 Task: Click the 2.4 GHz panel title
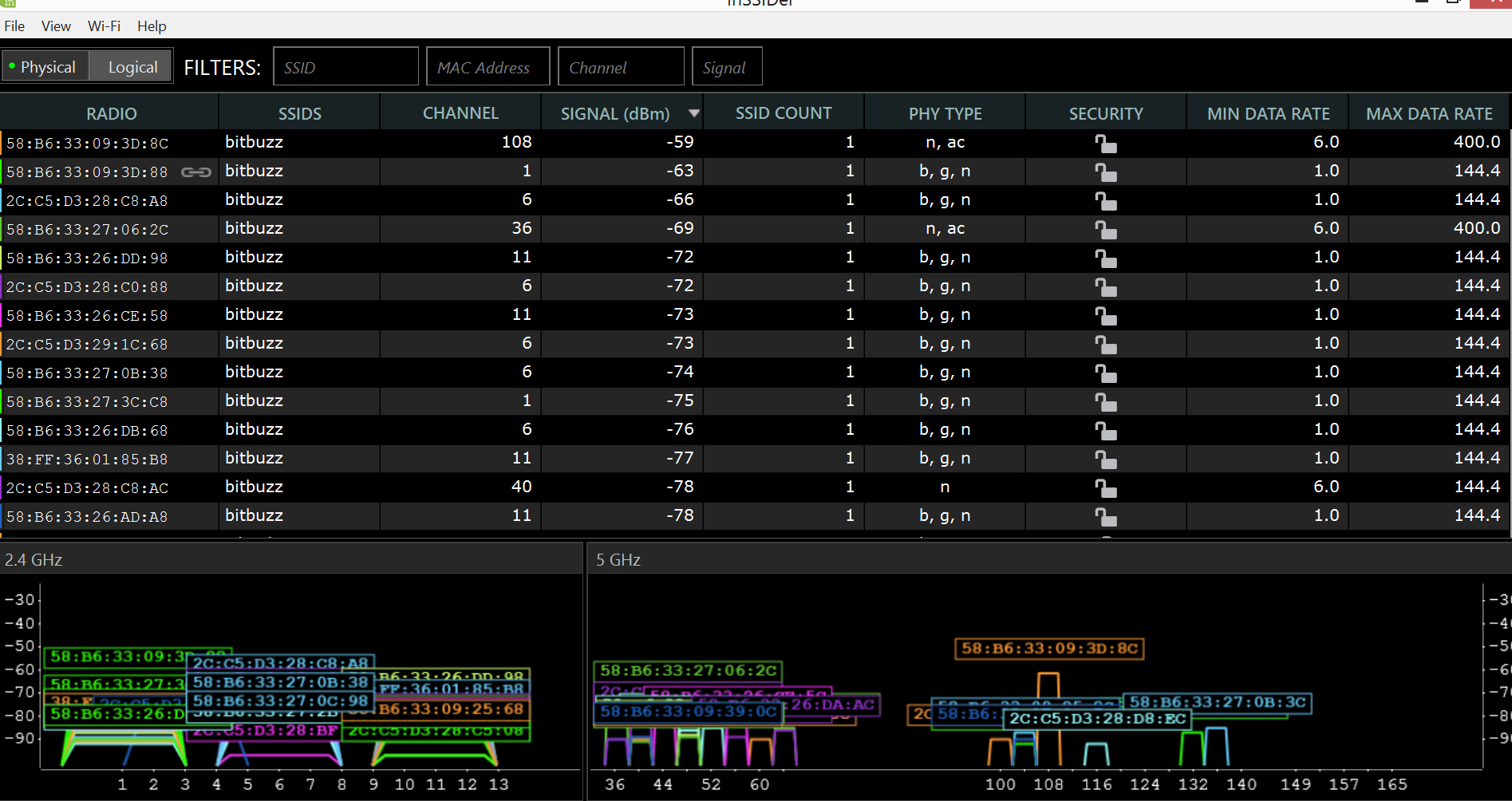coord(34,560)
